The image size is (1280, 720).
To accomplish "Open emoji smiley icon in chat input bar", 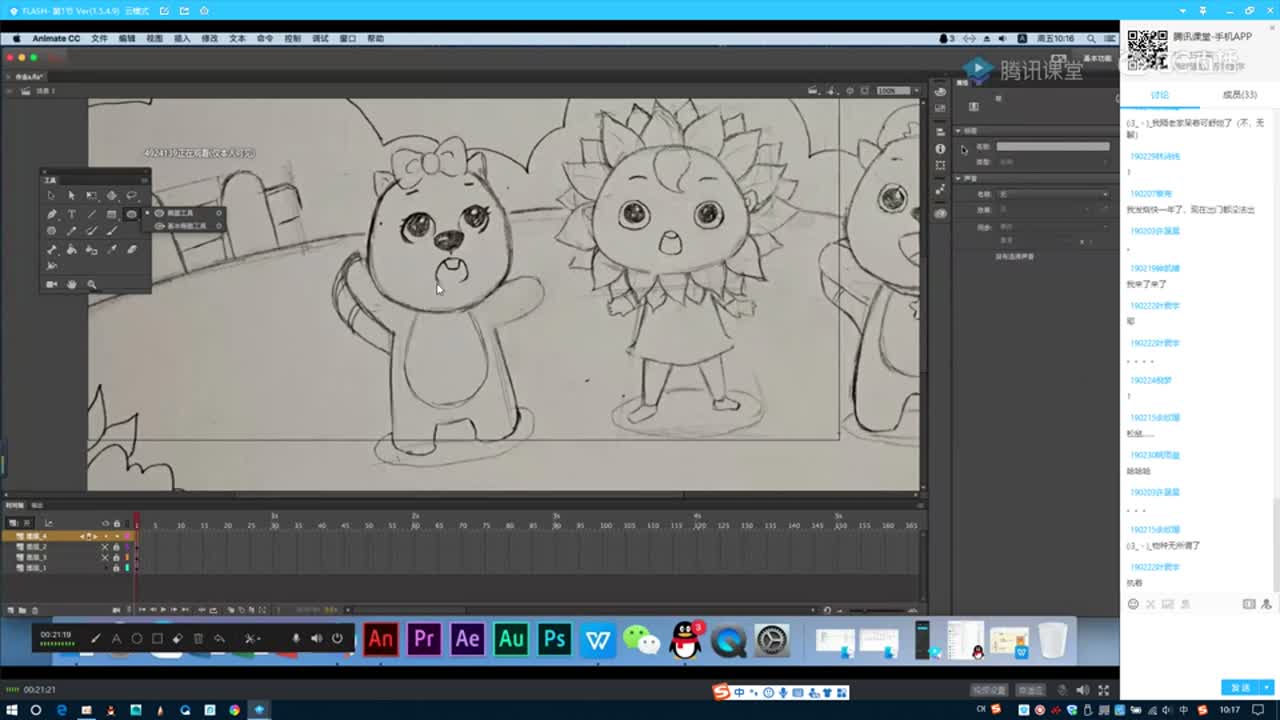I will [1133, 604].
